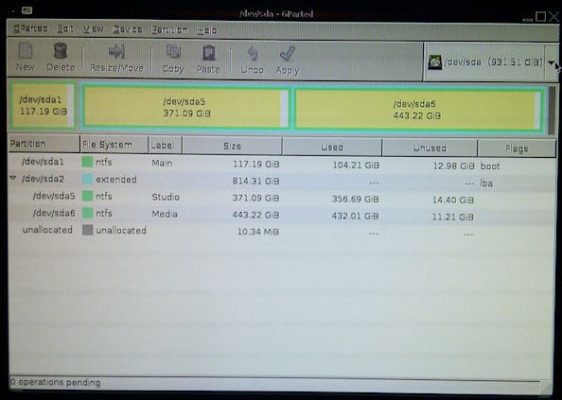Click the green ntfs swatch for /dev/sda5
The width and height of the screenshot is (562, 400).
coord(87,196)
